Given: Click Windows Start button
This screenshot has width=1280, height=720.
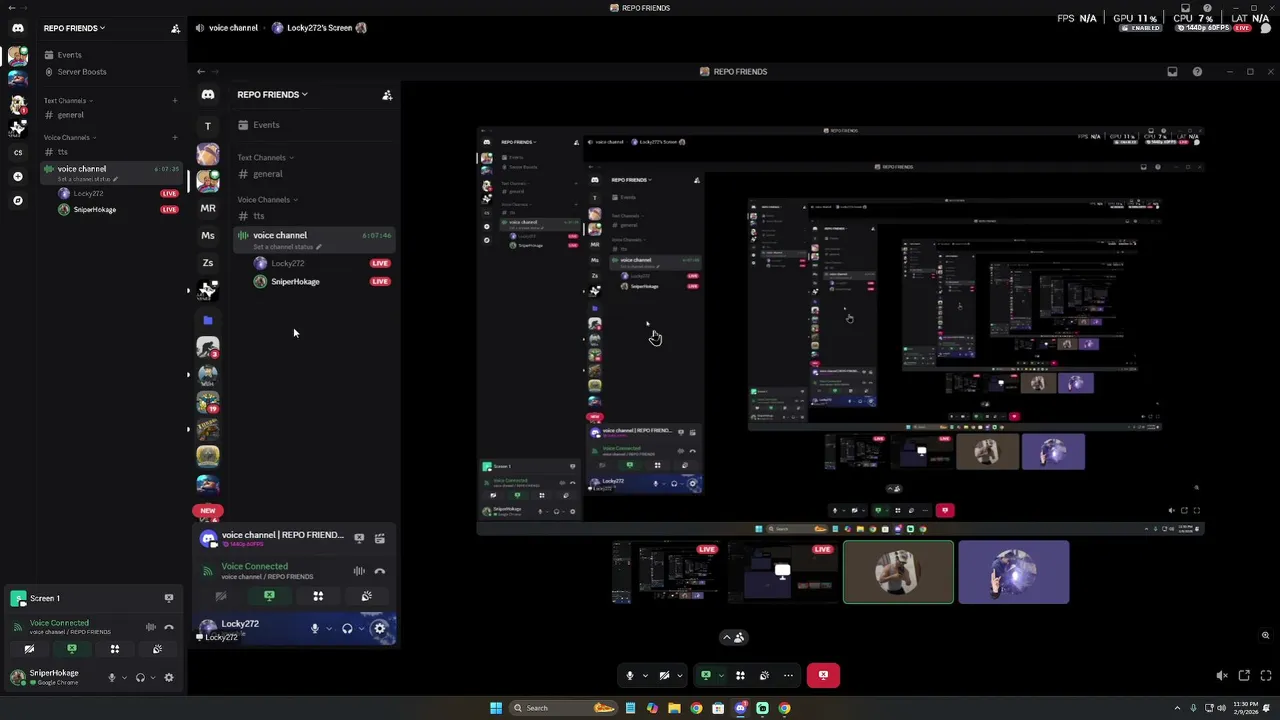Looking at the screenshot, I should pos(496,708).
